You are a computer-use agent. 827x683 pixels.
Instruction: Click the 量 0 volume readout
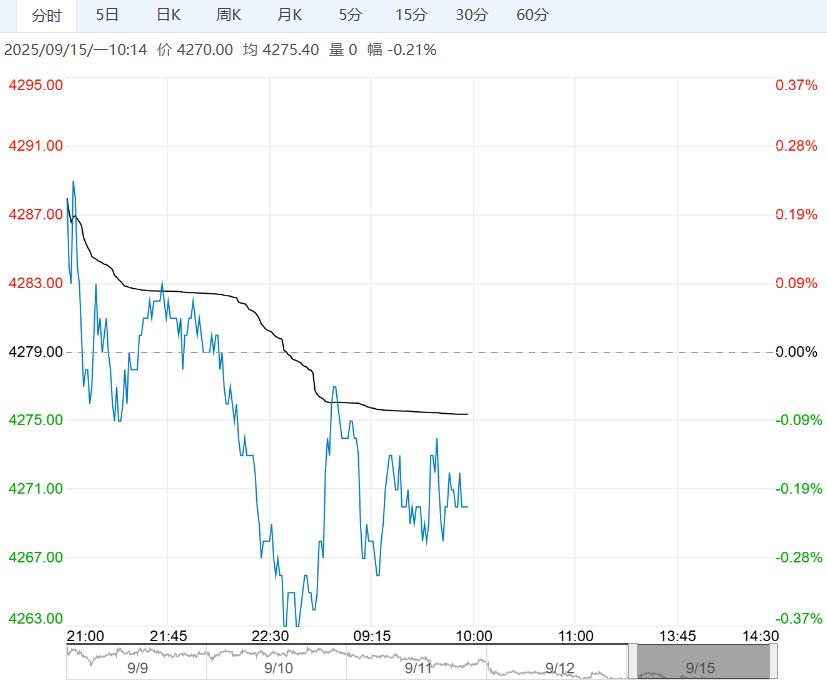click(x=343, y=50)
